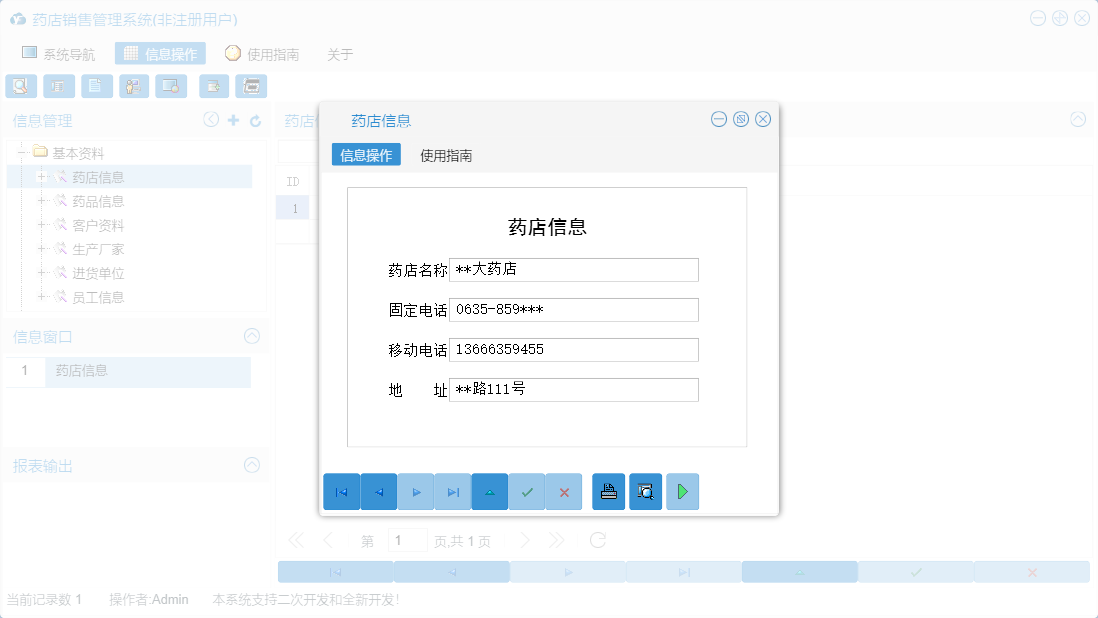Click the green run arrow in the dialog
This screenshot has height=618, width=1098.
[x=682, y=491]
